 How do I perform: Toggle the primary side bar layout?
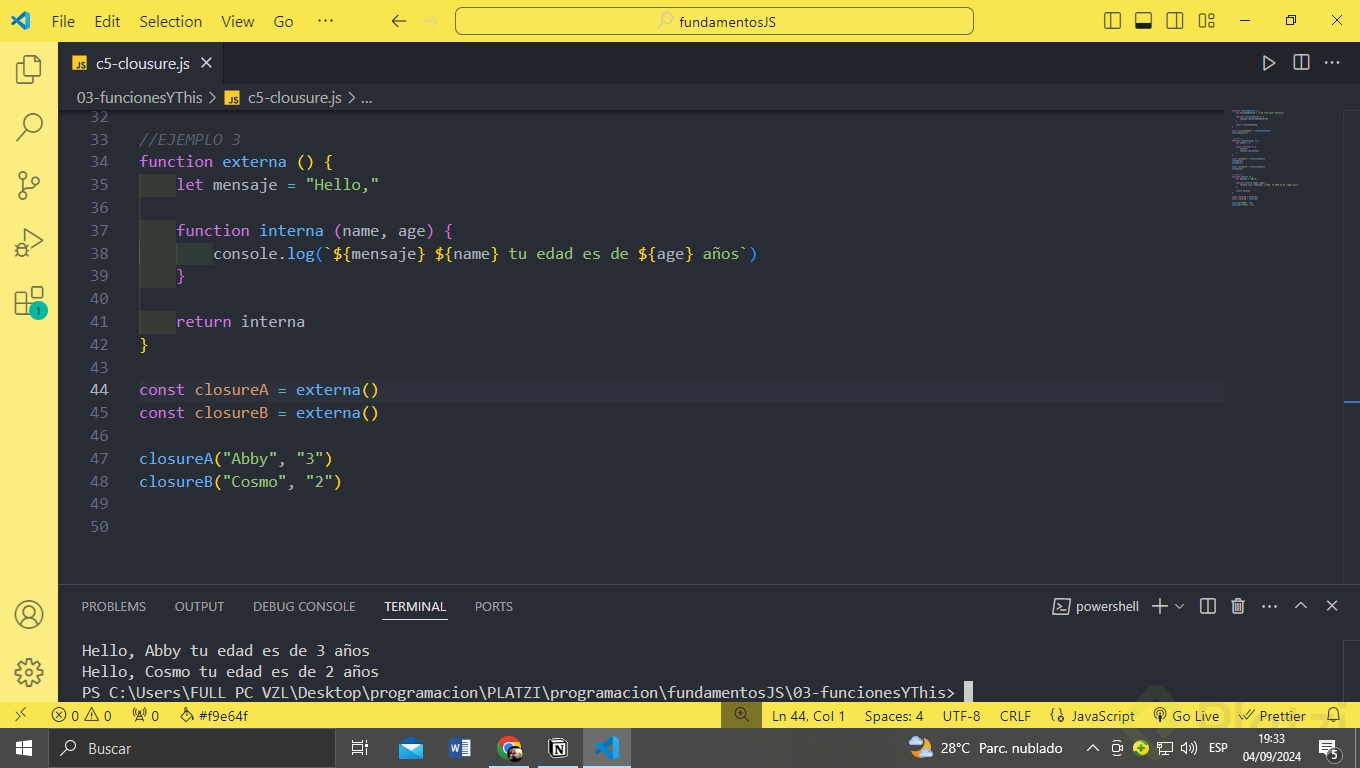pyautogui.click(x=1112, y=21)
